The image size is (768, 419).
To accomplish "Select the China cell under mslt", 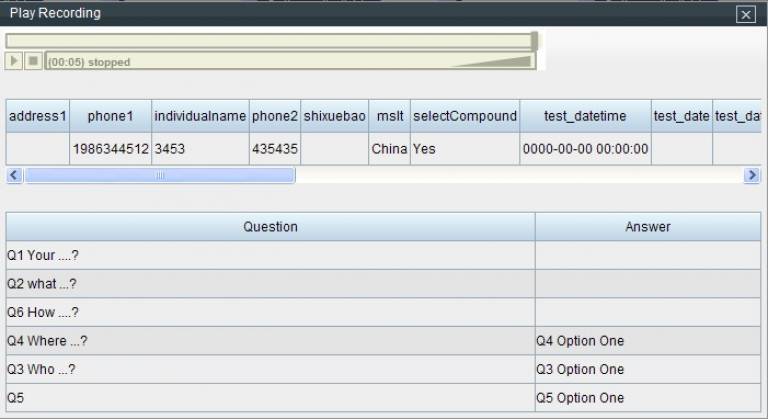I will (390, 149).
